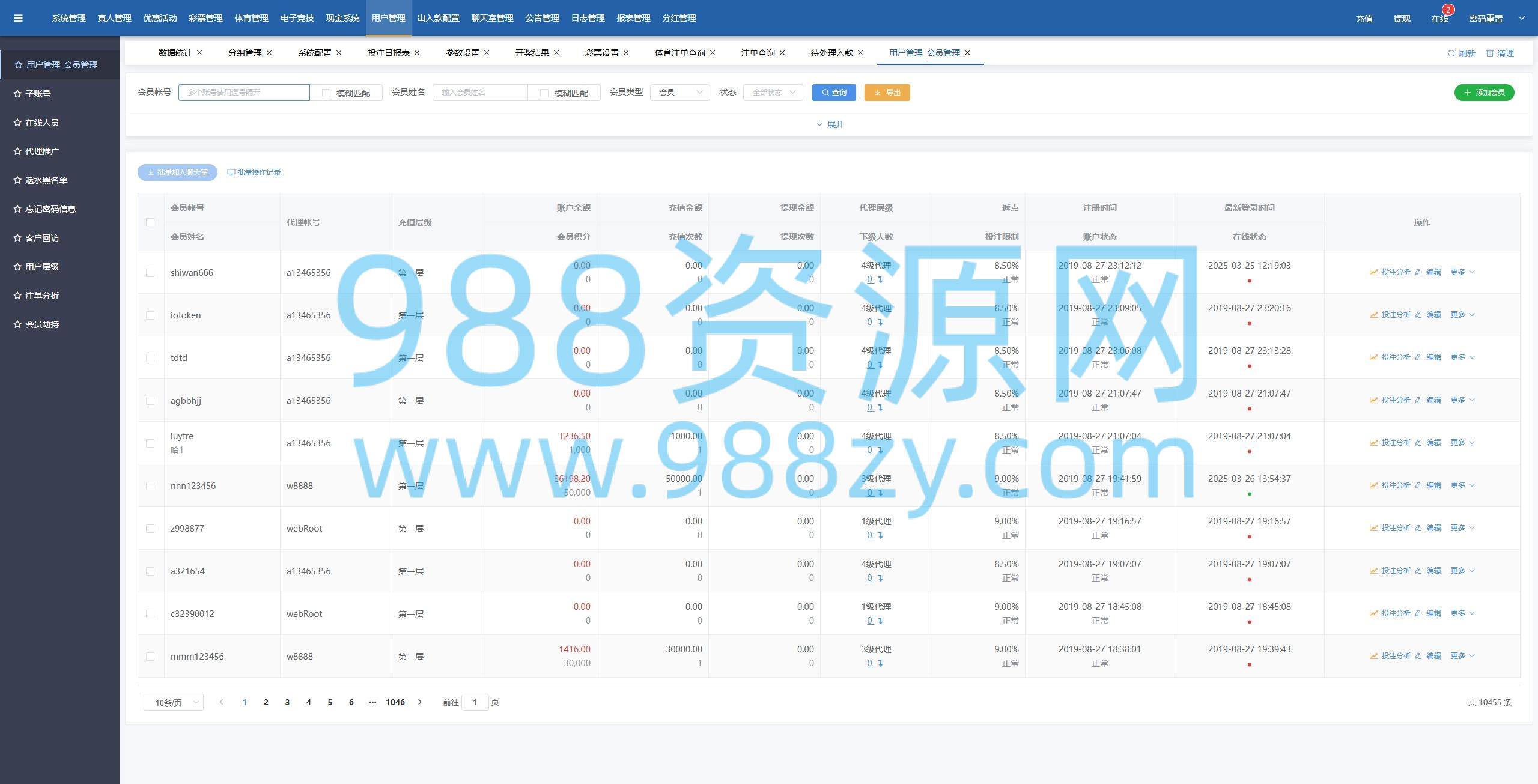Image resolution: width=1538 pixels, height=784 pixels.
Task: Check the row checkbox for nnn123456
Action: coord(150,486)
